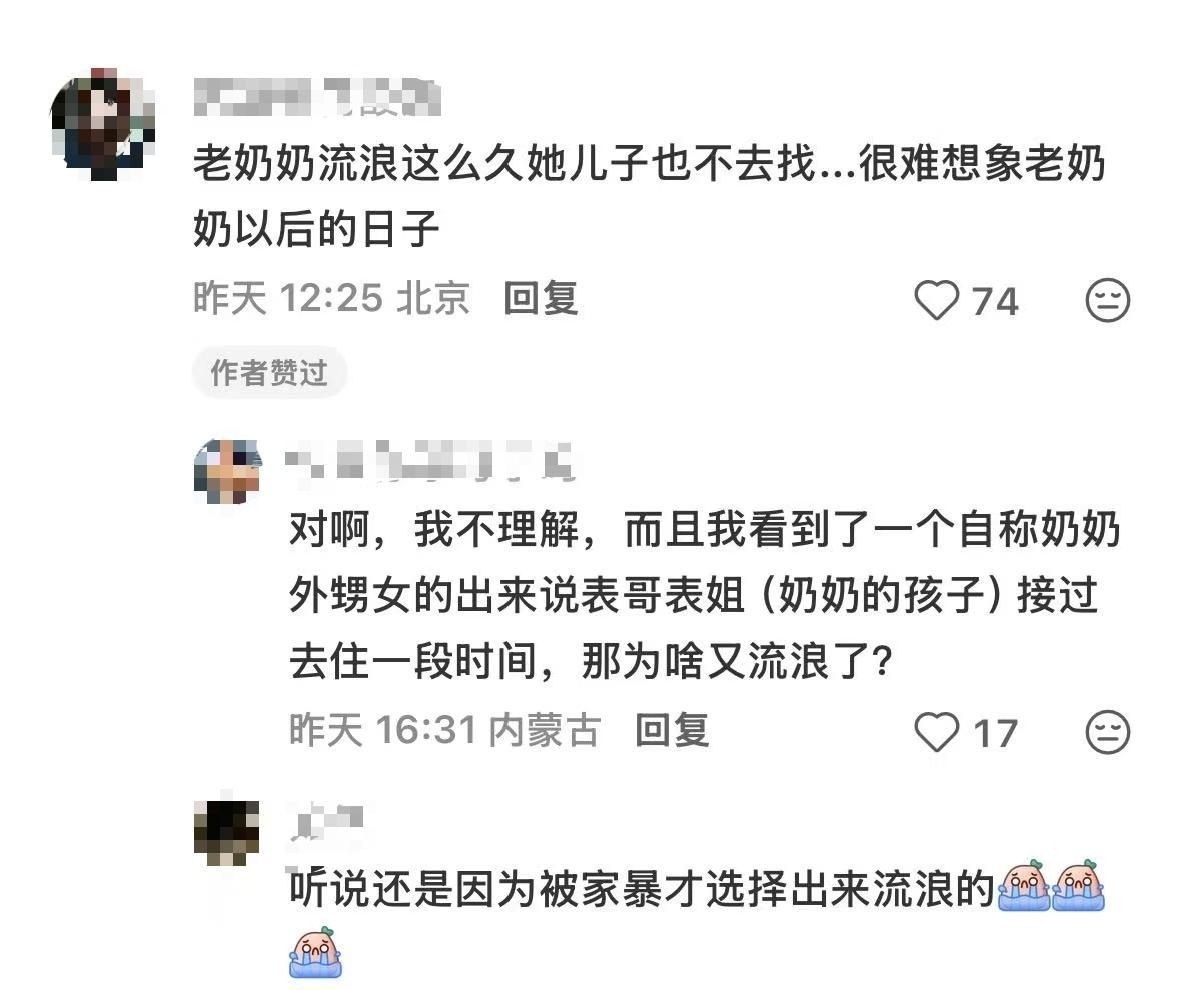Reply to the 16:31 Inner Mongolia comment
This screenshot has height=990, width=1179.
[672, 730]
